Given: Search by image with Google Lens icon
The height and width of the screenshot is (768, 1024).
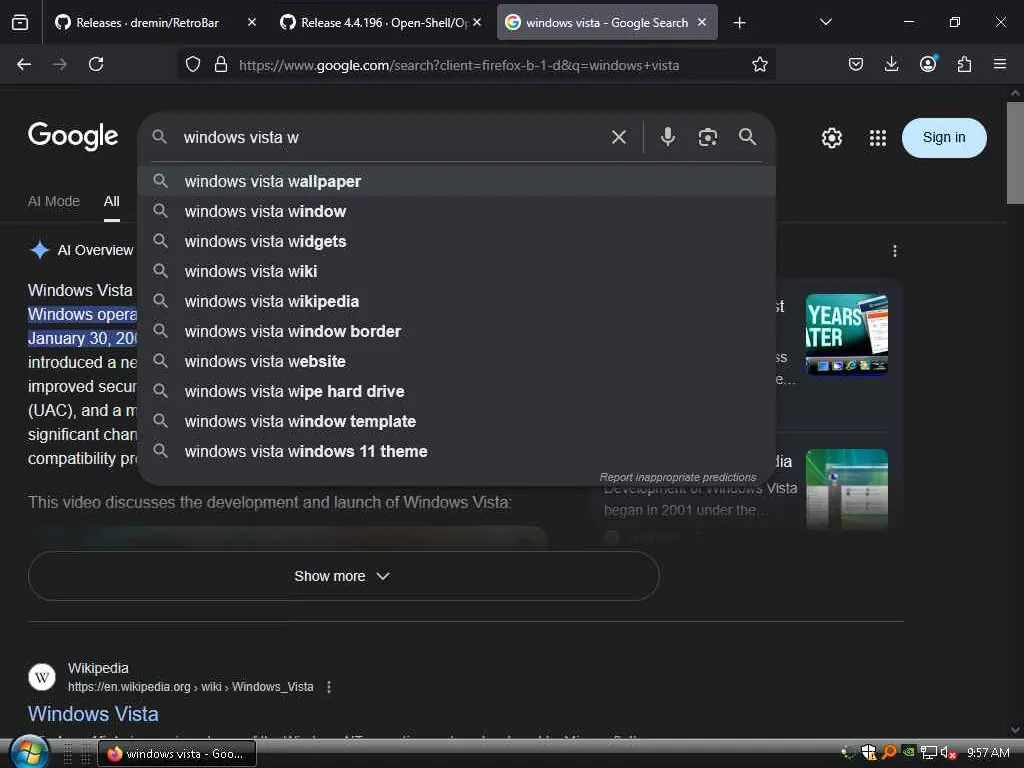Looking at the screenshot, I should (708, 137).
